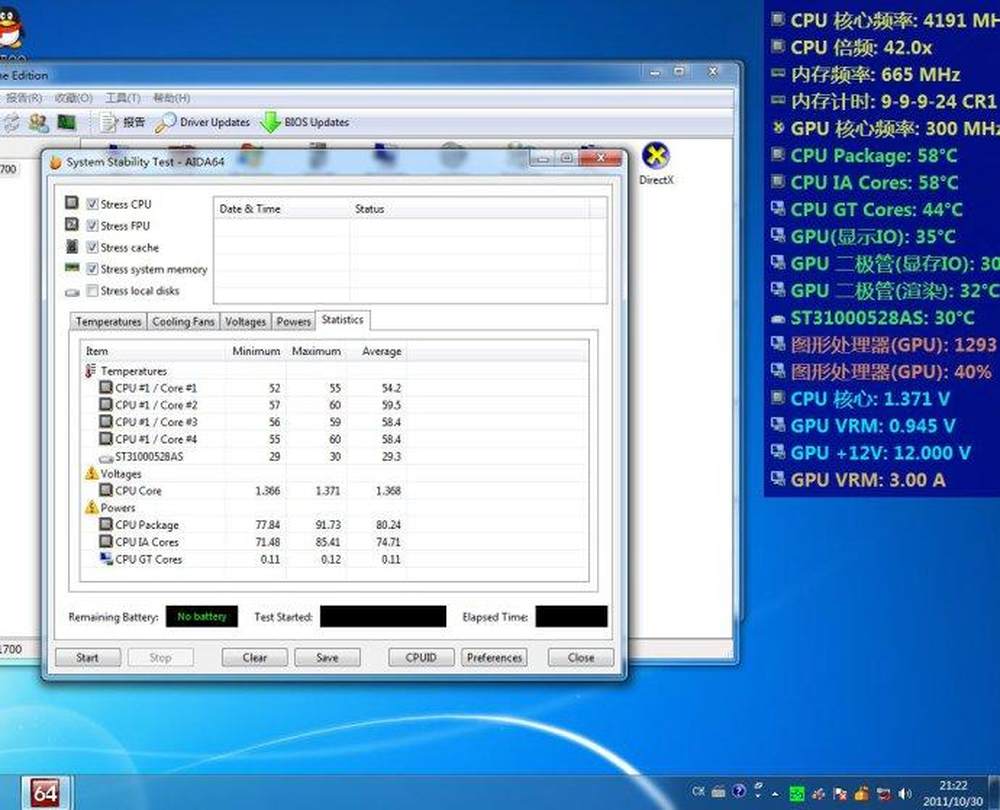Open the Cooling Fans tab
The width and height of the screenshot is (1000, 810).
[x=183, y=321]
